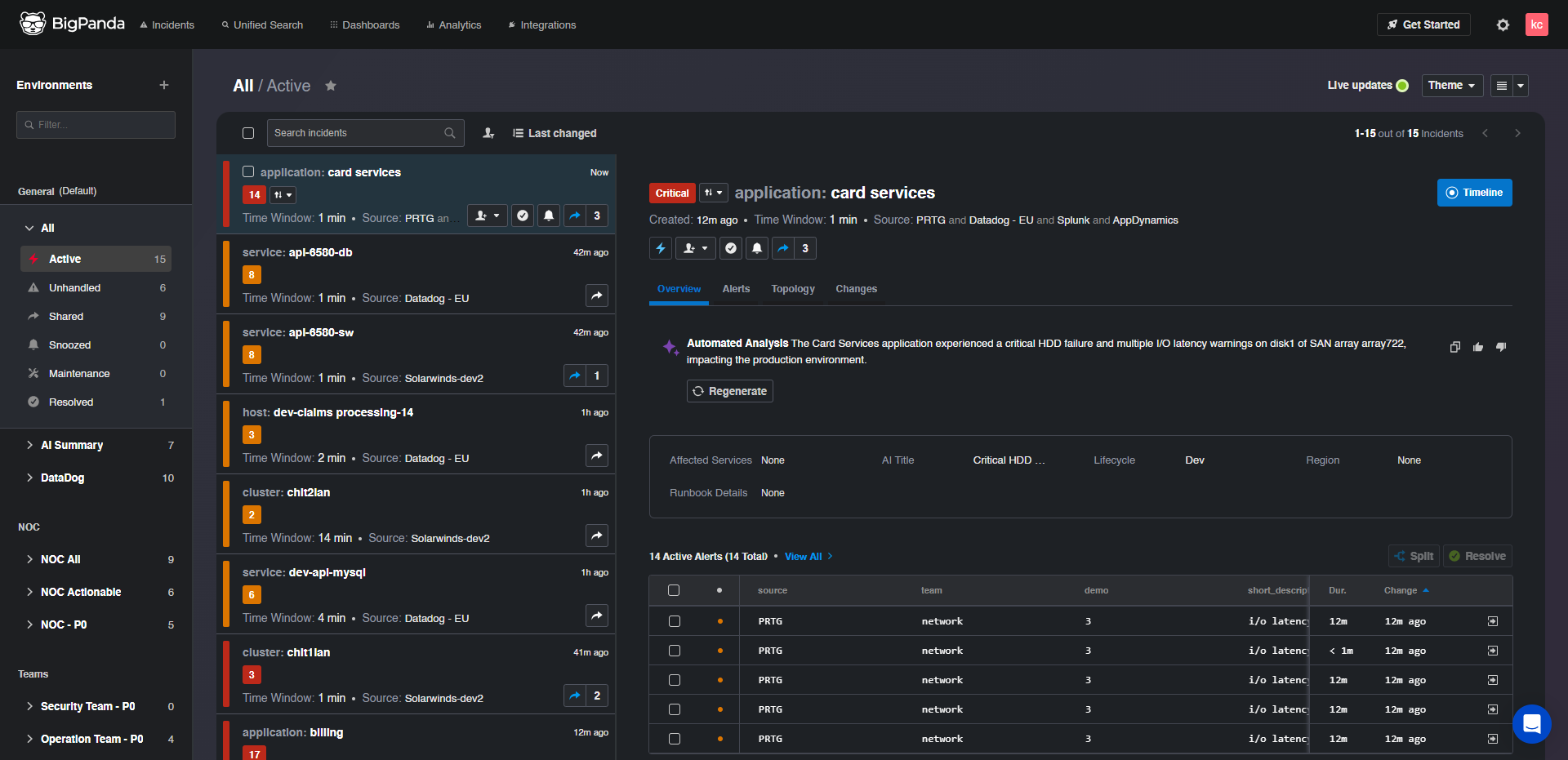Share the api-6580-db incident
The height and width of the screenshot is (760, 1568).
coord(597,296)
